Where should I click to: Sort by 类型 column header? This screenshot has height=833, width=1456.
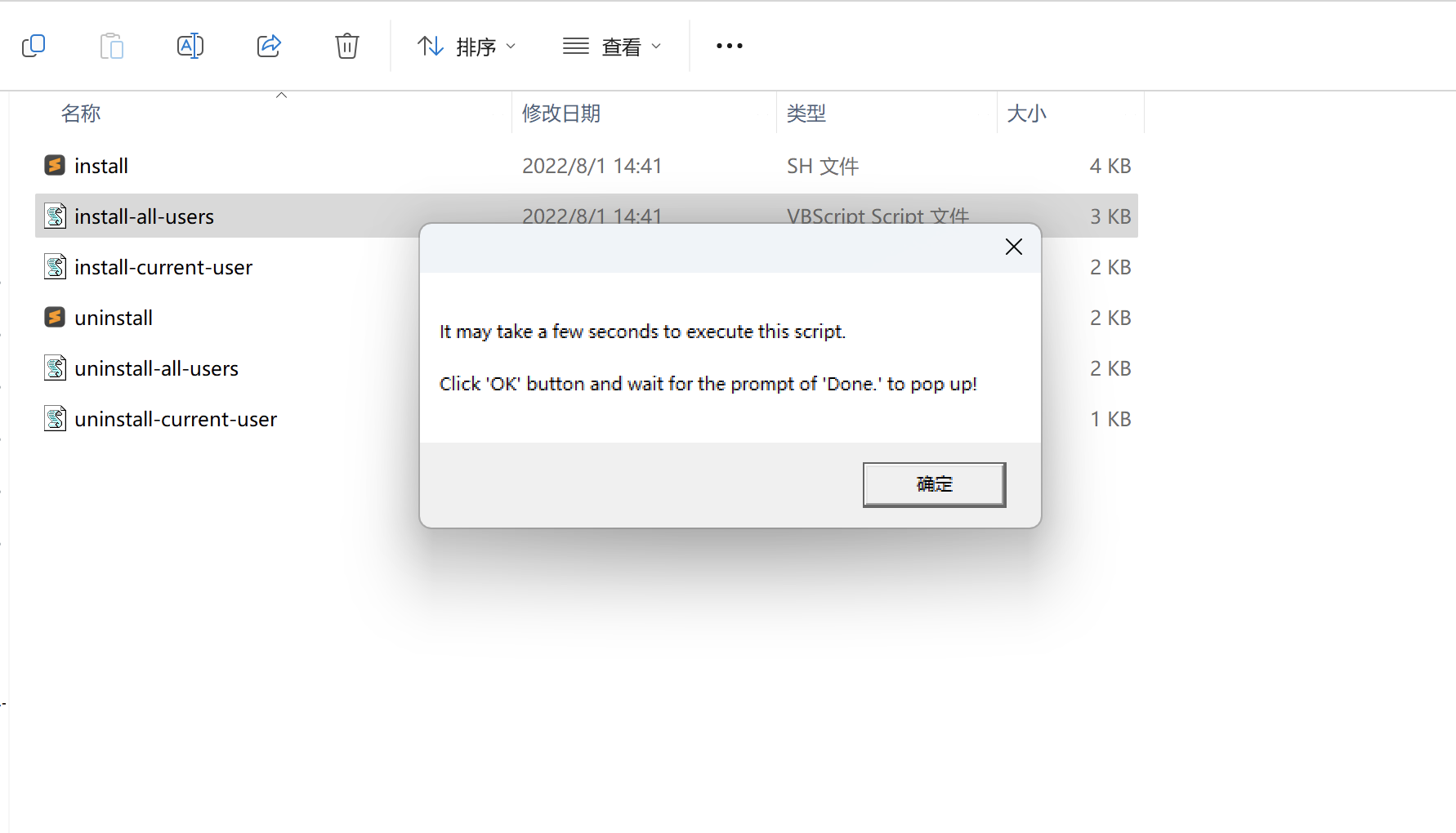click(806, 114)
